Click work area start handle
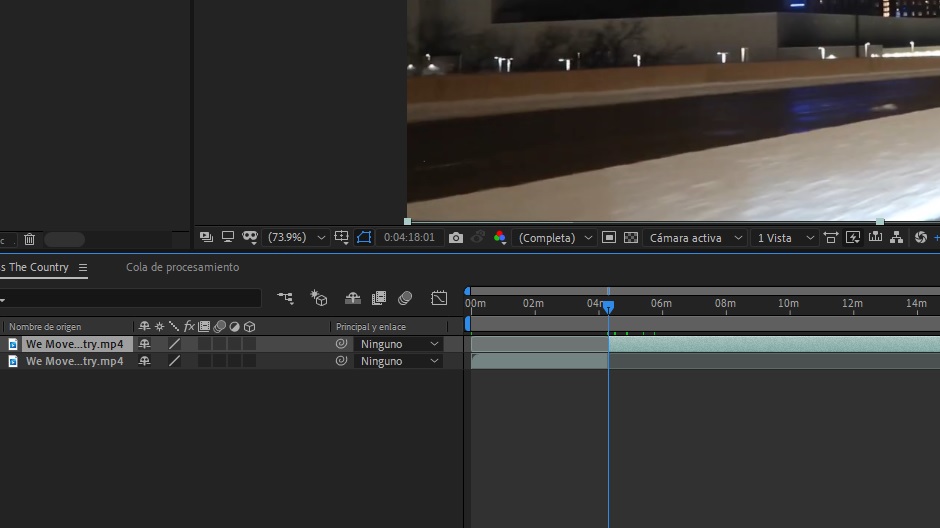The width and height of the screenshot is (940, 528). click(468, 324)
